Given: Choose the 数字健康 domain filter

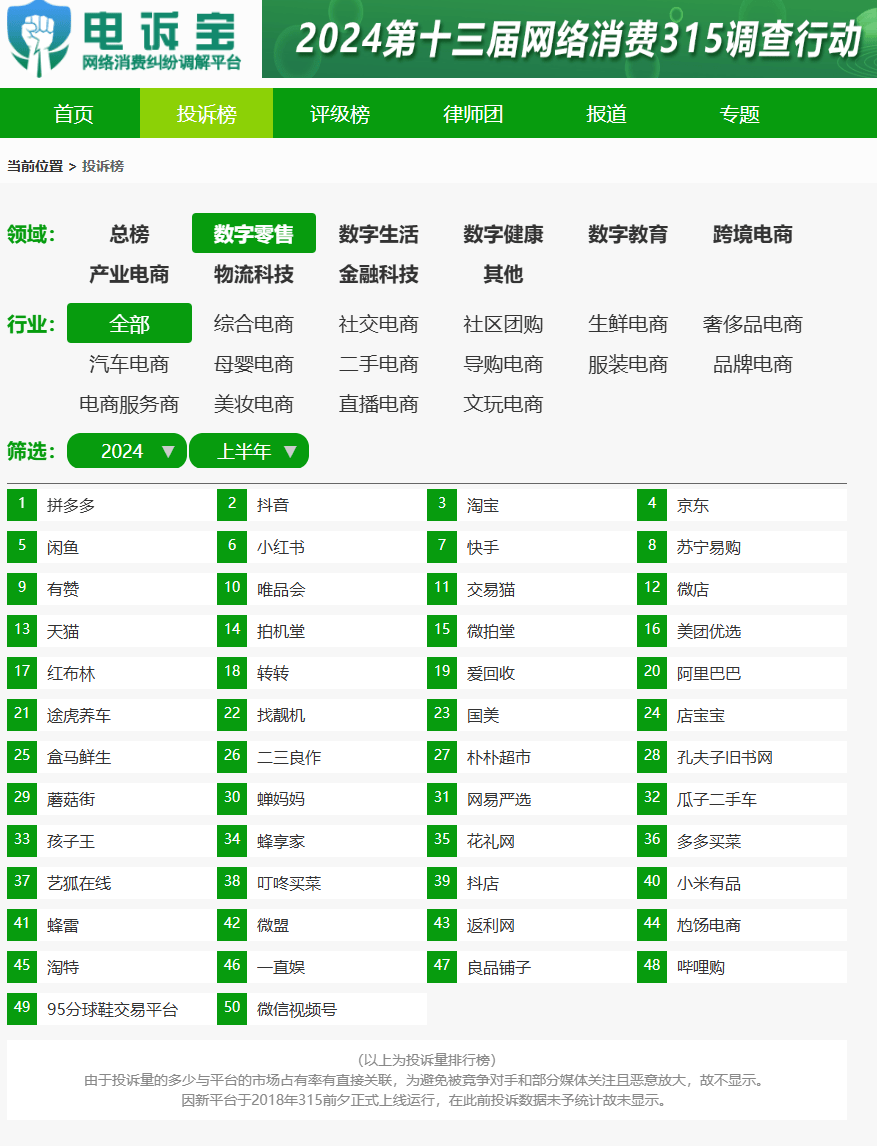Looking at the screenshot, I should 504,234.
